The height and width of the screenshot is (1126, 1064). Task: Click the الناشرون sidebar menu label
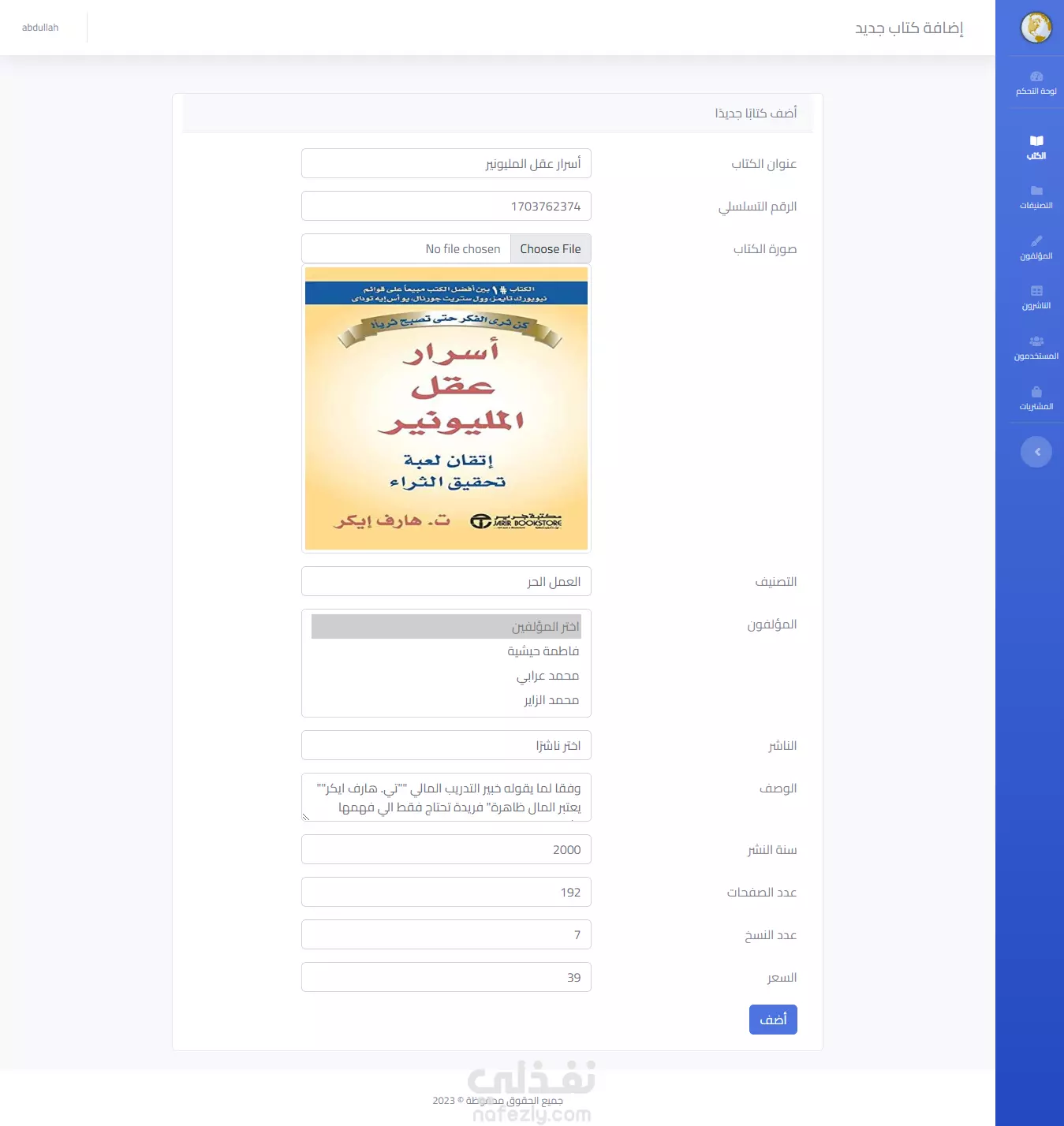1036,306
